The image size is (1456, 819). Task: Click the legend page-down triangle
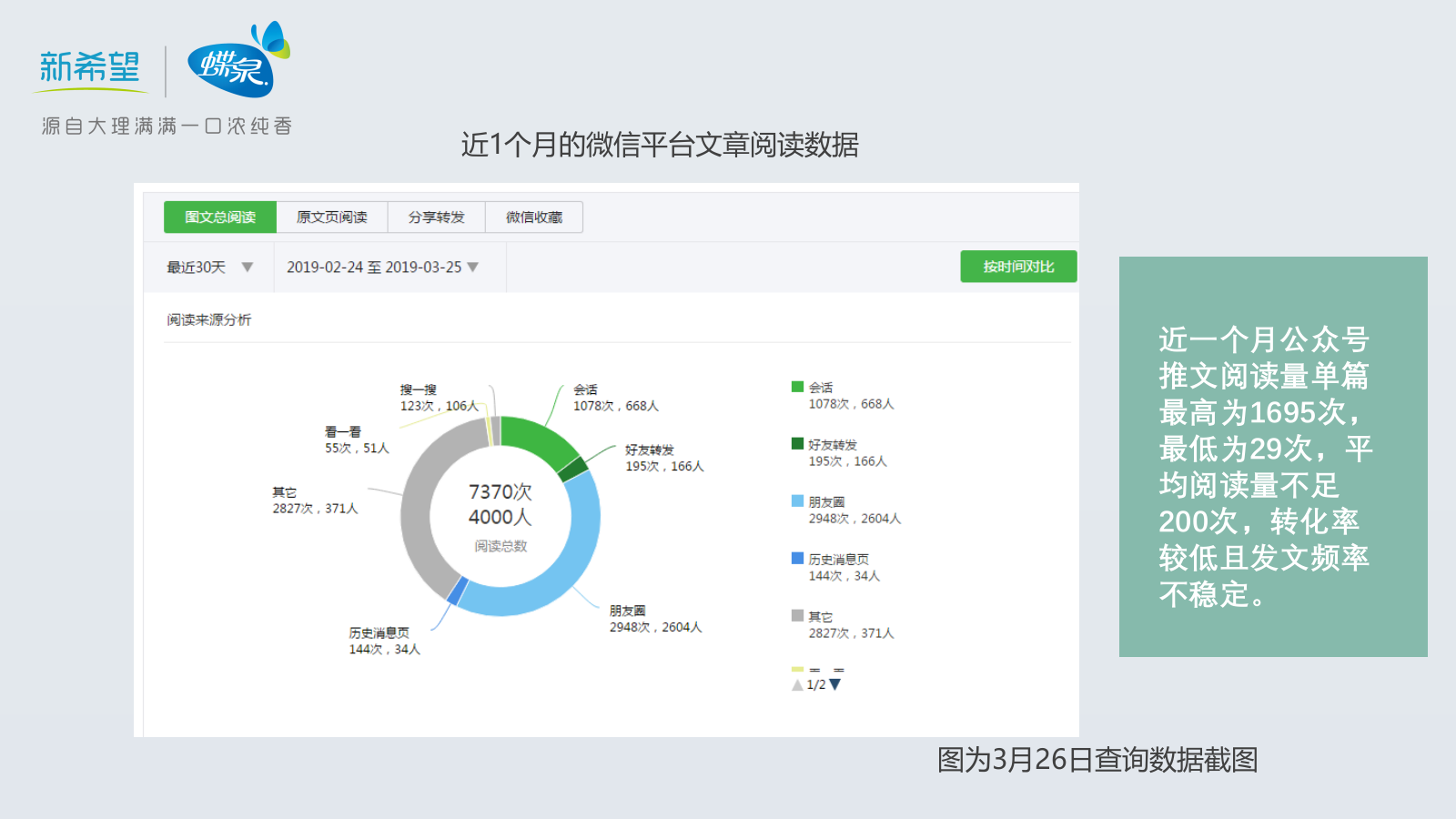pyautogui.click(x=834, y=682)
